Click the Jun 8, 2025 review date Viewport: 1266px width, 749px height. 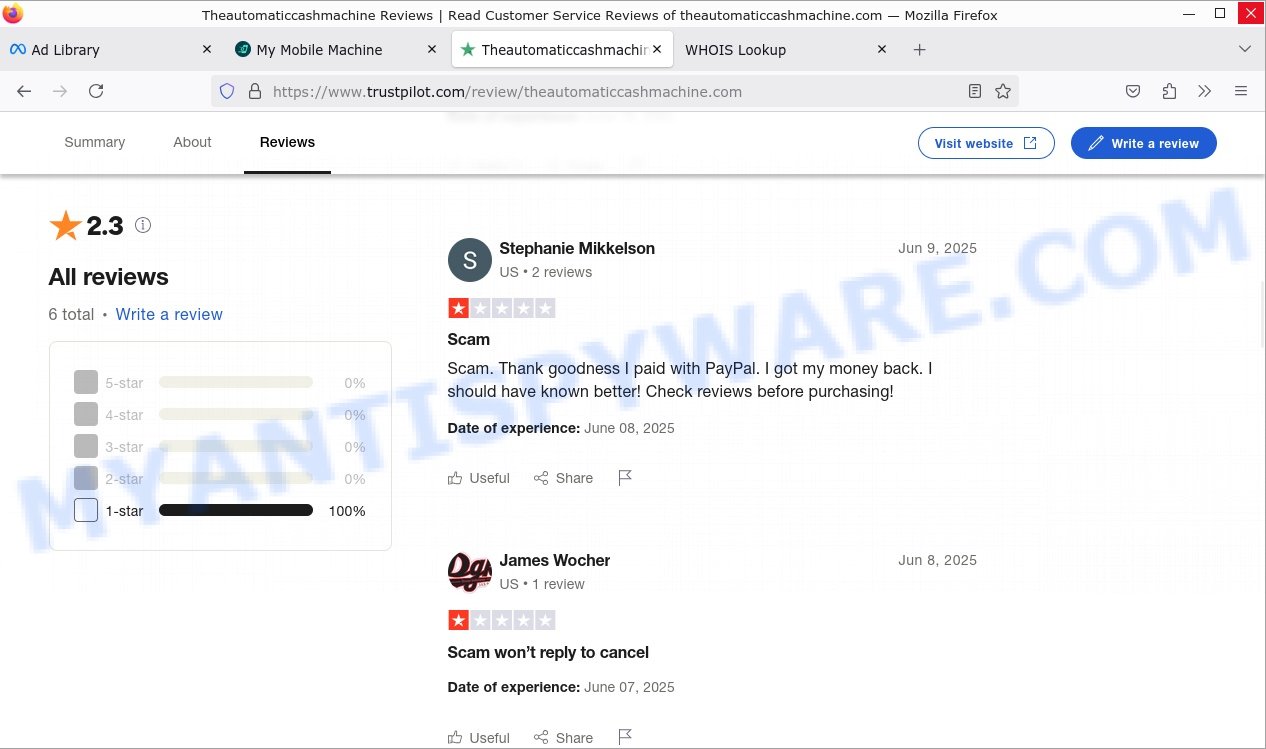pyautogui.click(x=938, y=560)
